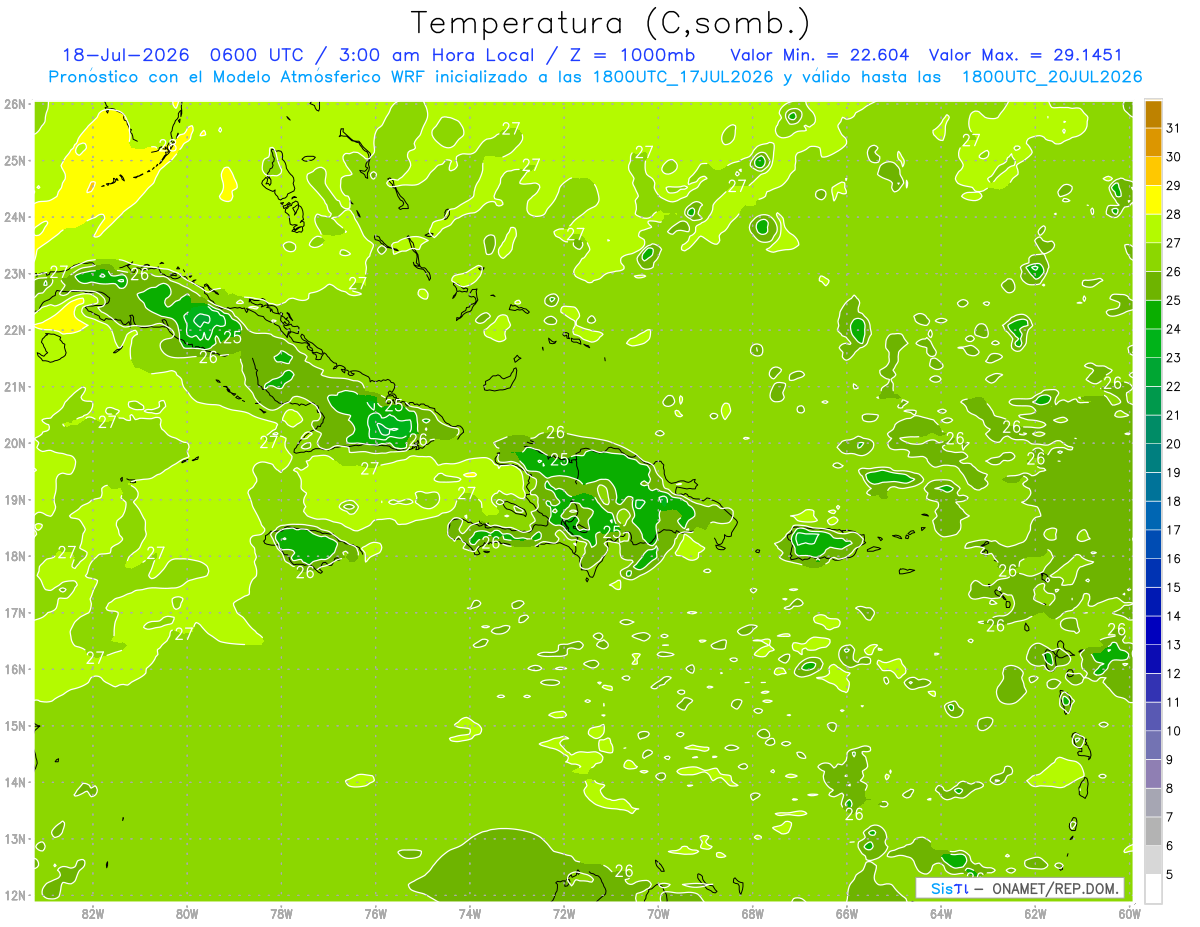Click the "0600 UTC" time label
This screenshot has width=1200, height=927.
click(x=258, y=55)
